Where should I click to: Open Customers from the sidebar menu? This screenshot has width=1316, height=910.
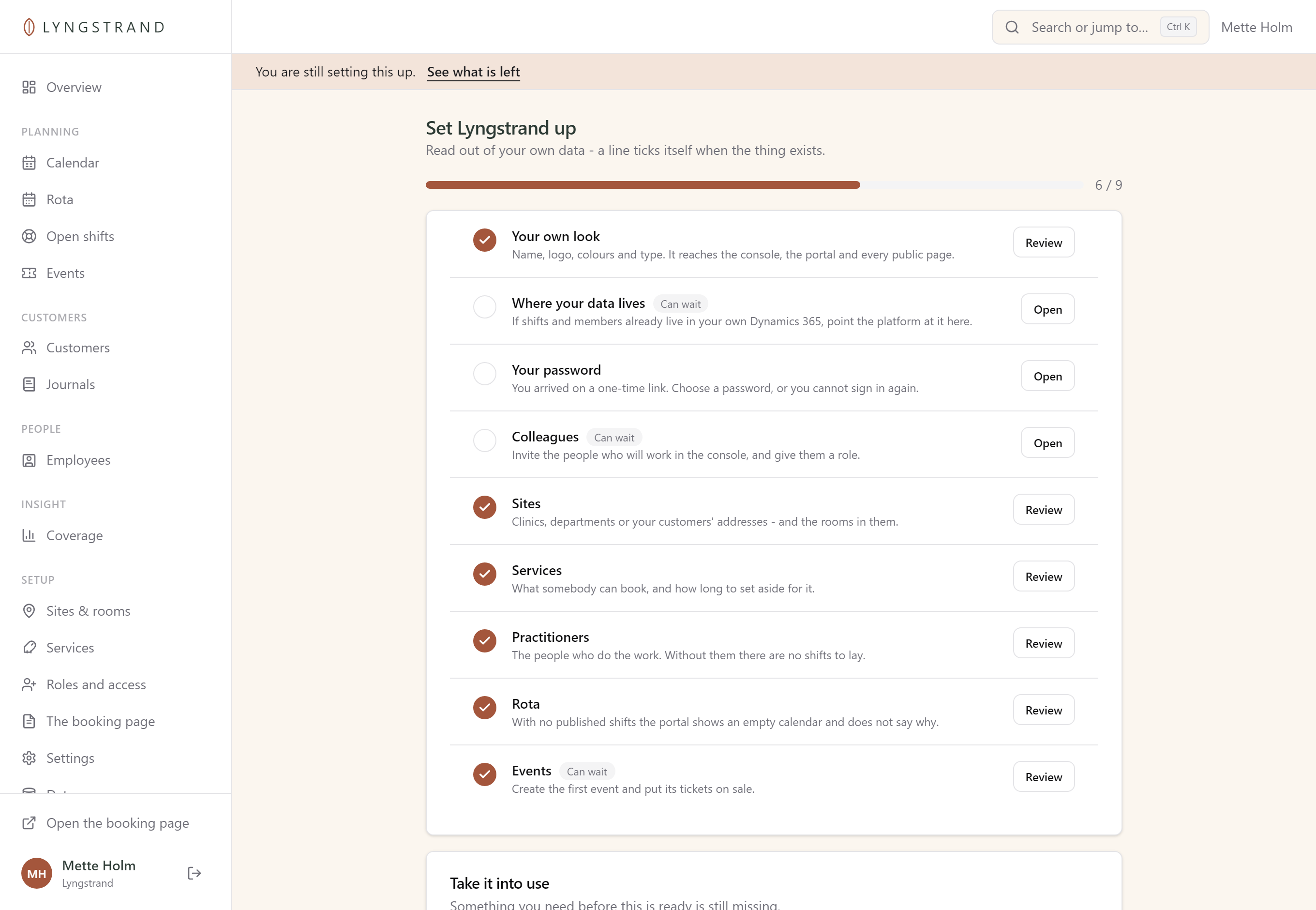(116, 348)
